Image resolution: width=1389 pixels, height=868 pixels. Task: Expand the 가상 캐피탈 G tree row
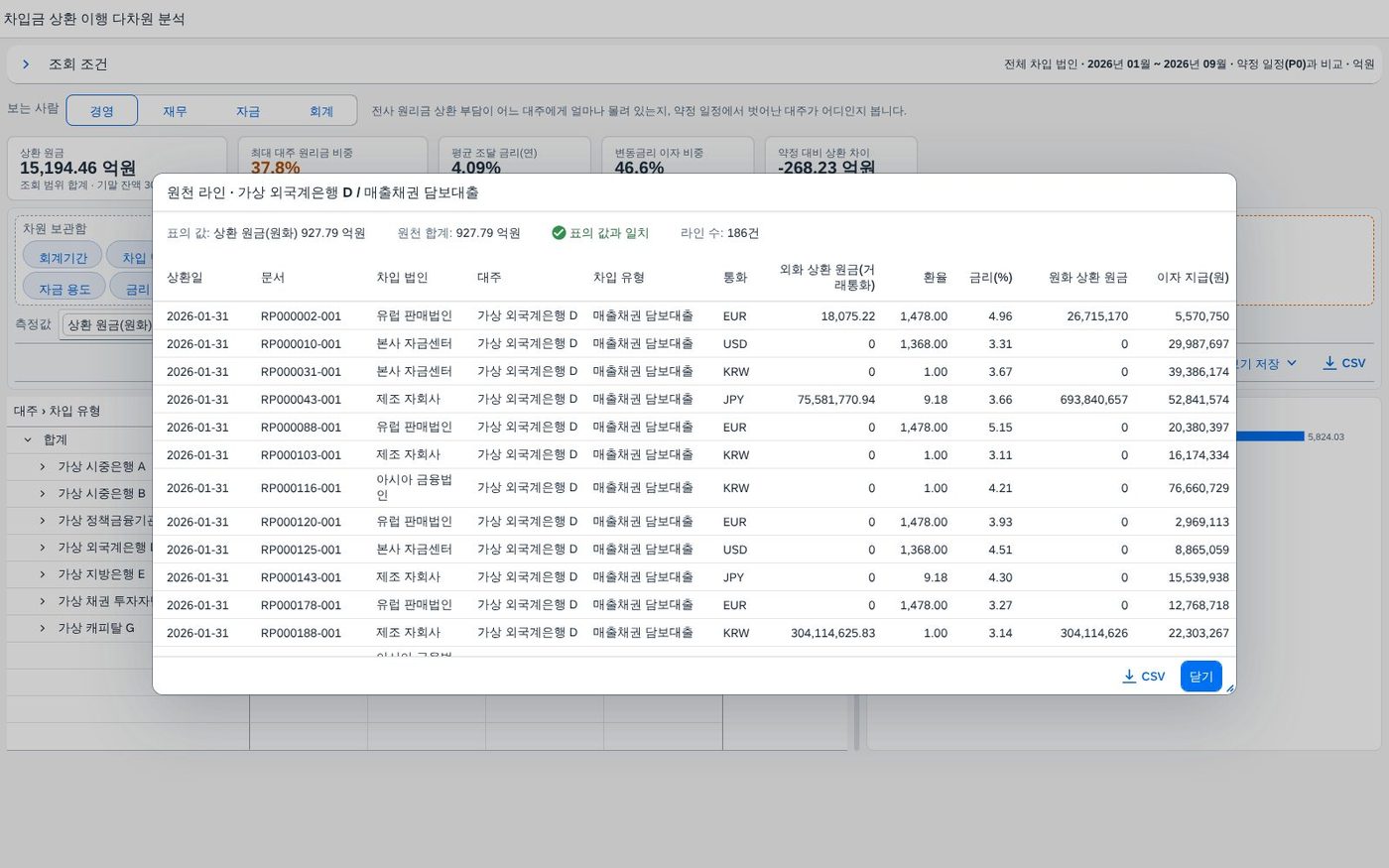[x=43, y=628]
